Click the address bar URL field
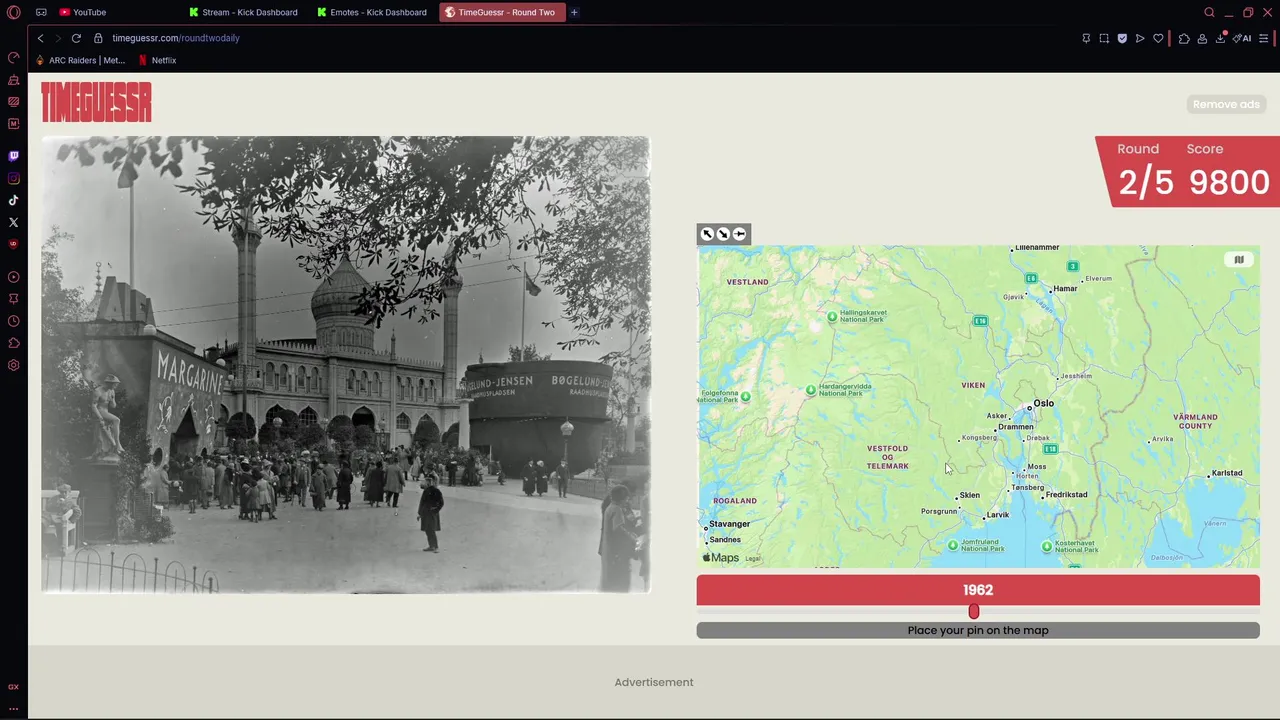This screenshot has width=1280, height=720. click(x=176, y=38)
